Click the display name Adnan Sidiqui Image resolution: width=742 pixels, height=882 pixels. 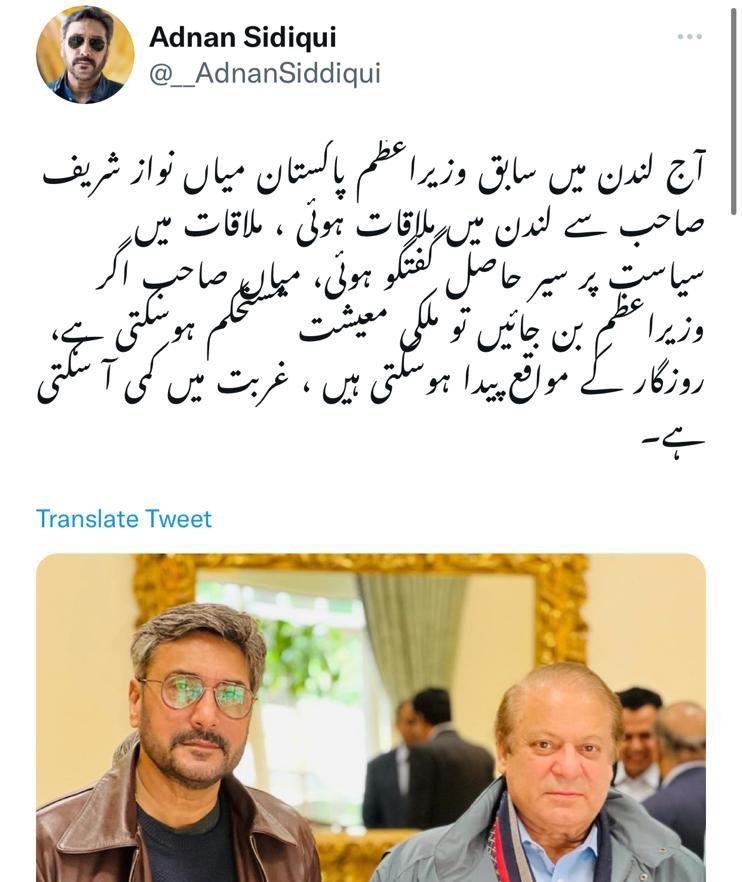[x=242, y=38]
